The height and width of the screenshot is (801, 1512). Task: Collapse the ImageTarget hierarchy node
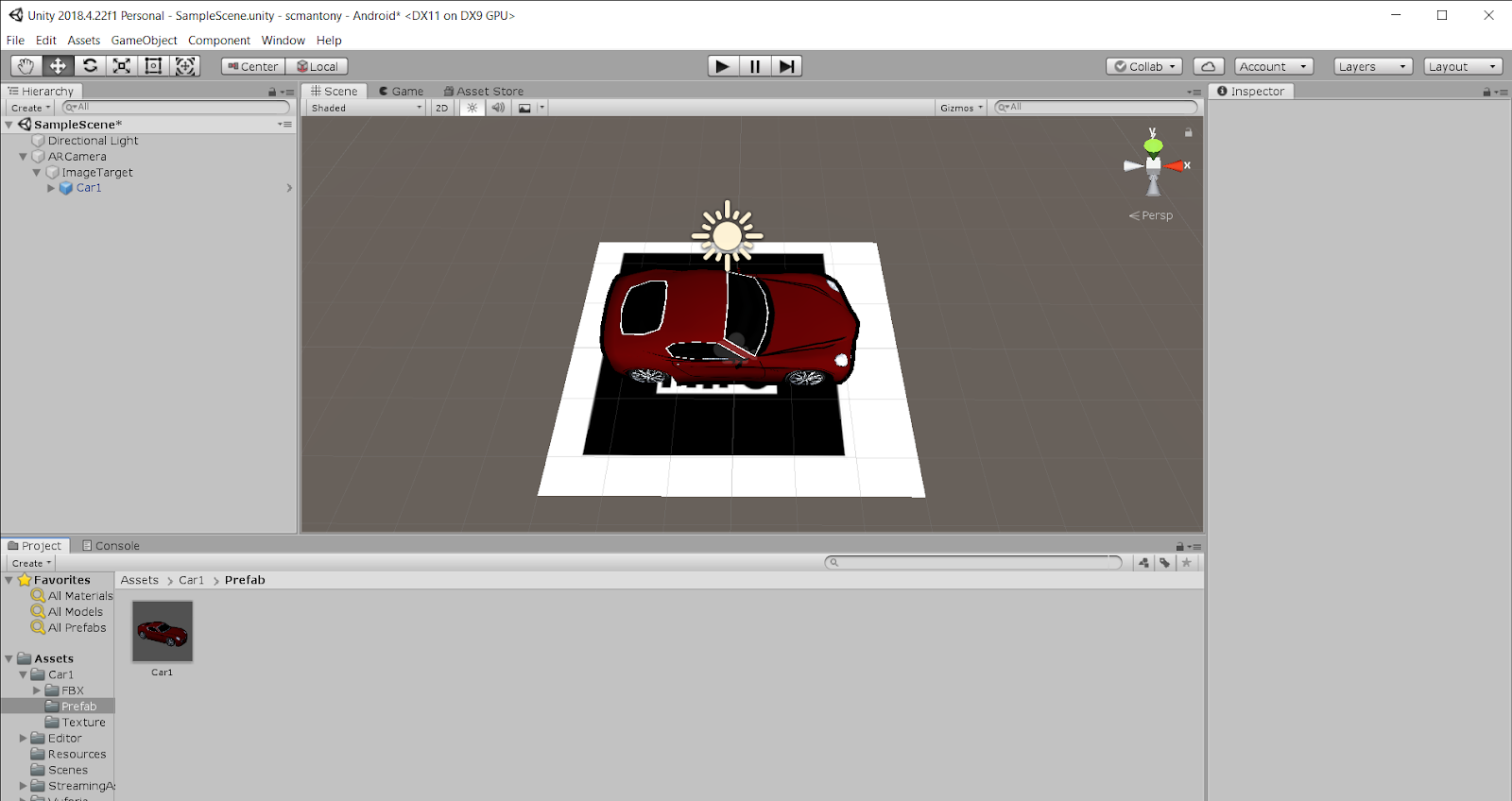point(37,173)
